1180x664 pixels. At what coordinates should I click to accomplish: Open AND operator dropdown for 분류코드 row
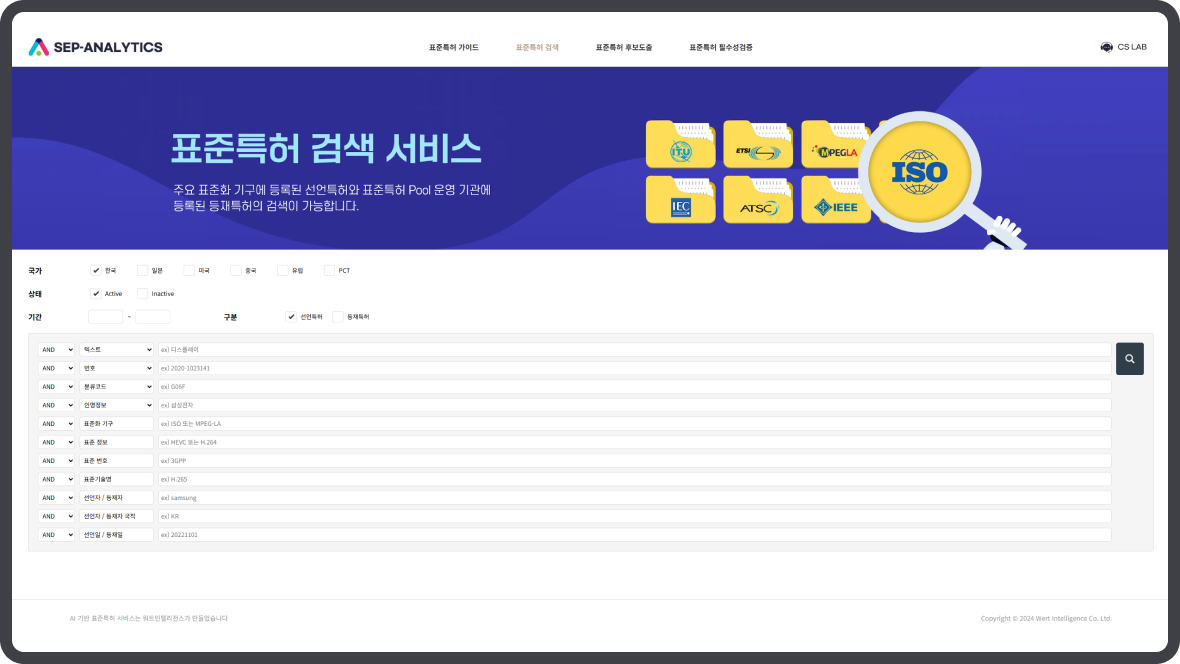click(56, 386)
